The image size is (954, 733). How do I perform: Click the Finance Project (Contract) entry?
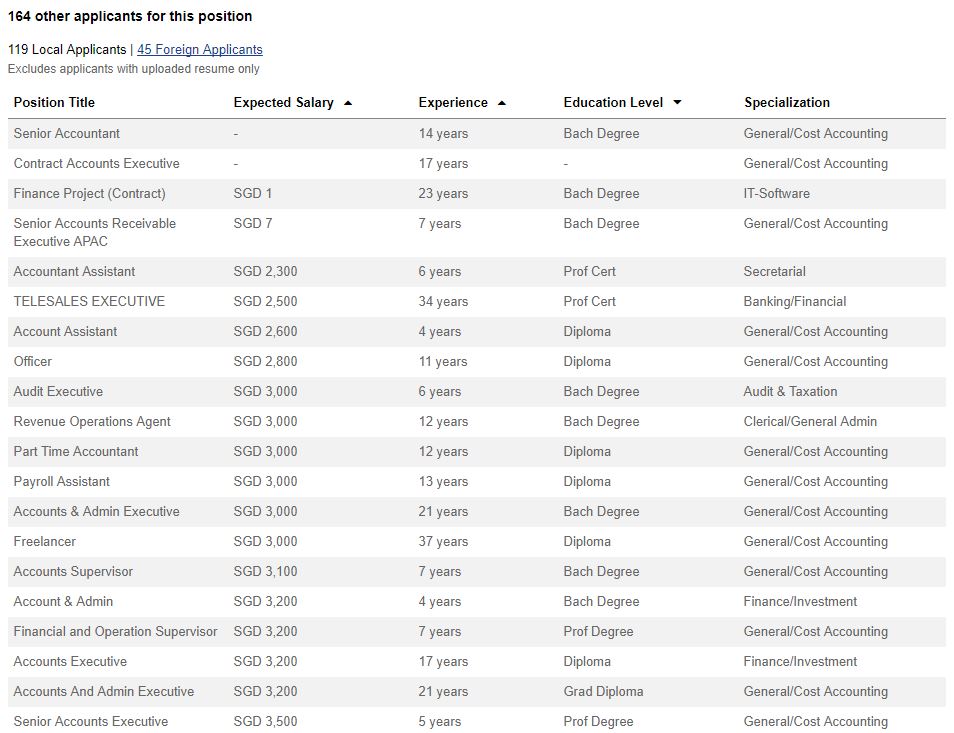[89, 193]
